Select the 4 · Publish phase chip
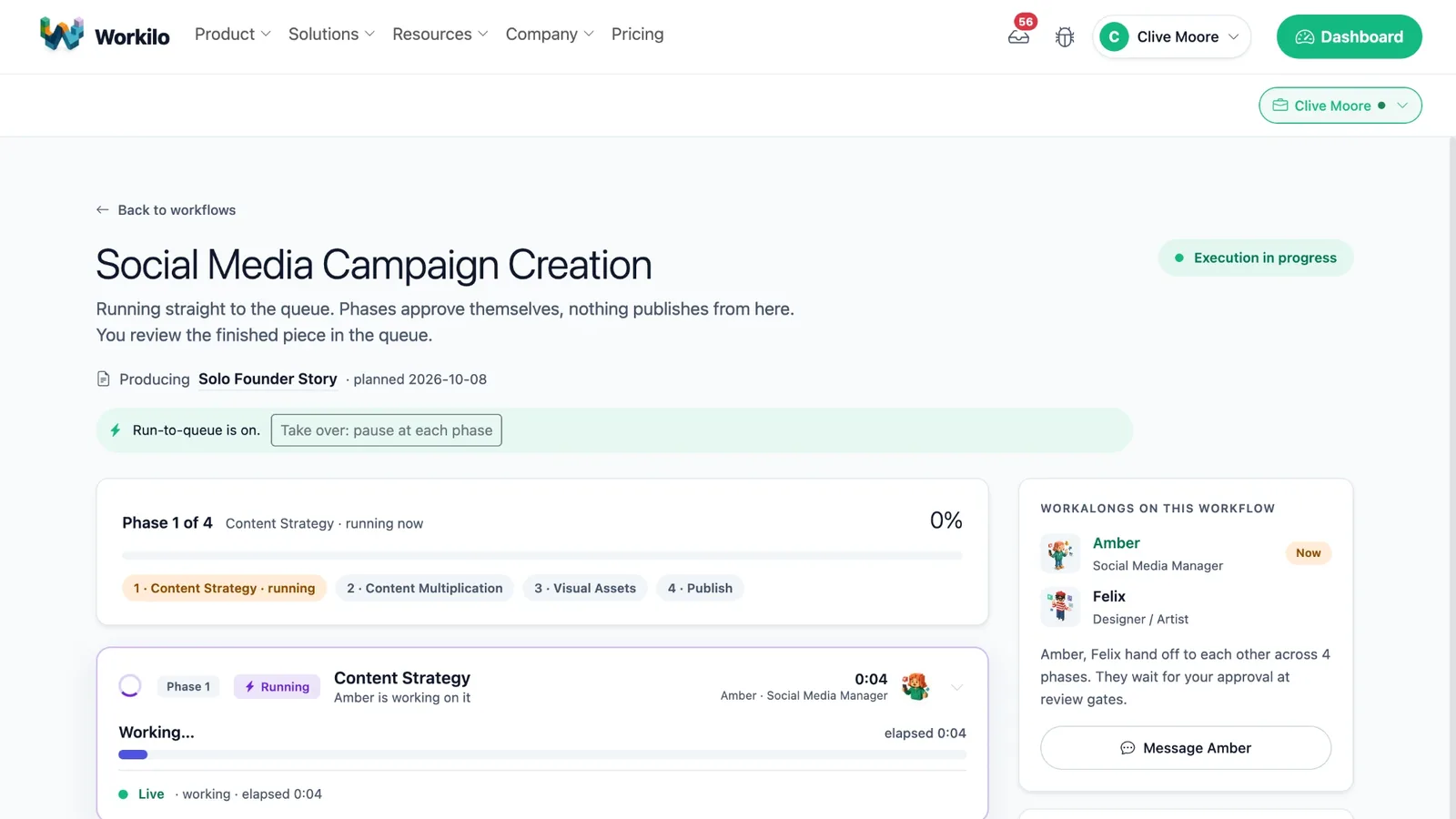Viewport: 1456px width, 819px height. tap(700, 589)
